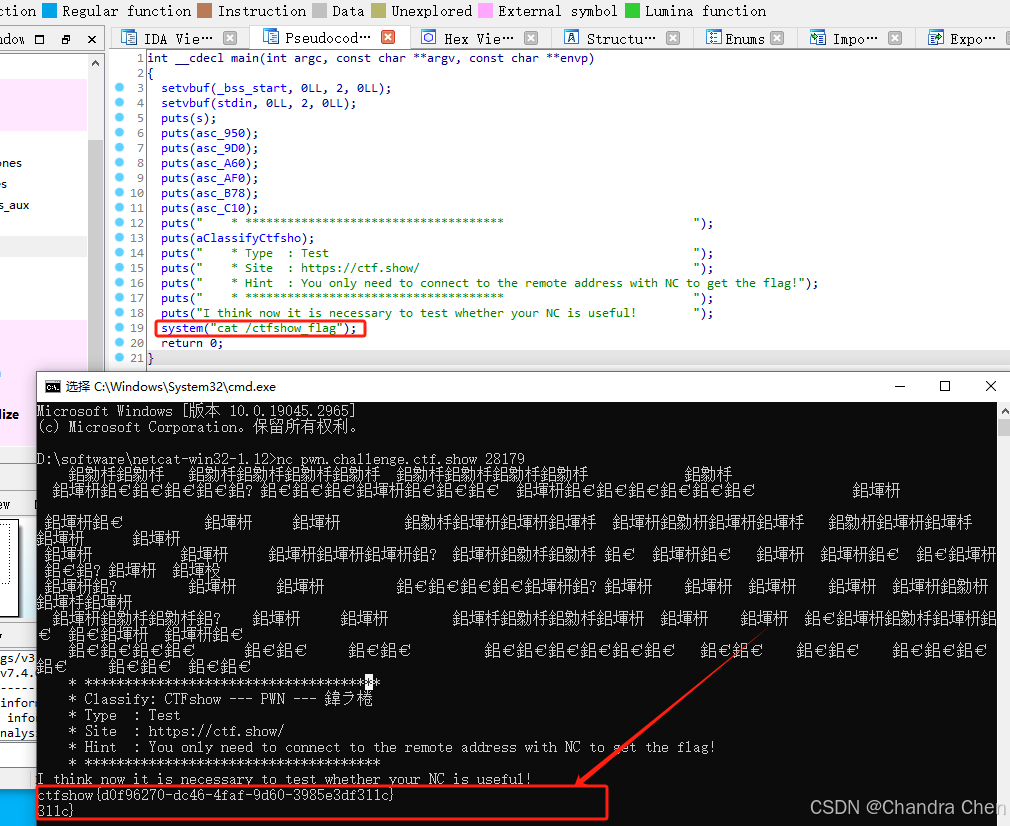
Task: Click the cmd.exe title bar icon
Action: 53,387
